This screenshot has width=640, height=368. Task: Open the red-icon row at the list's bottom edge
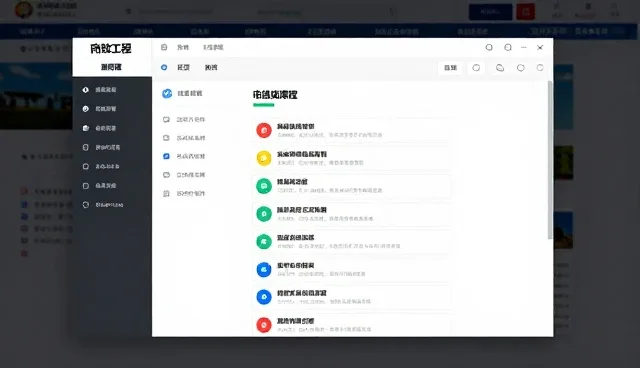pos(352,325)
